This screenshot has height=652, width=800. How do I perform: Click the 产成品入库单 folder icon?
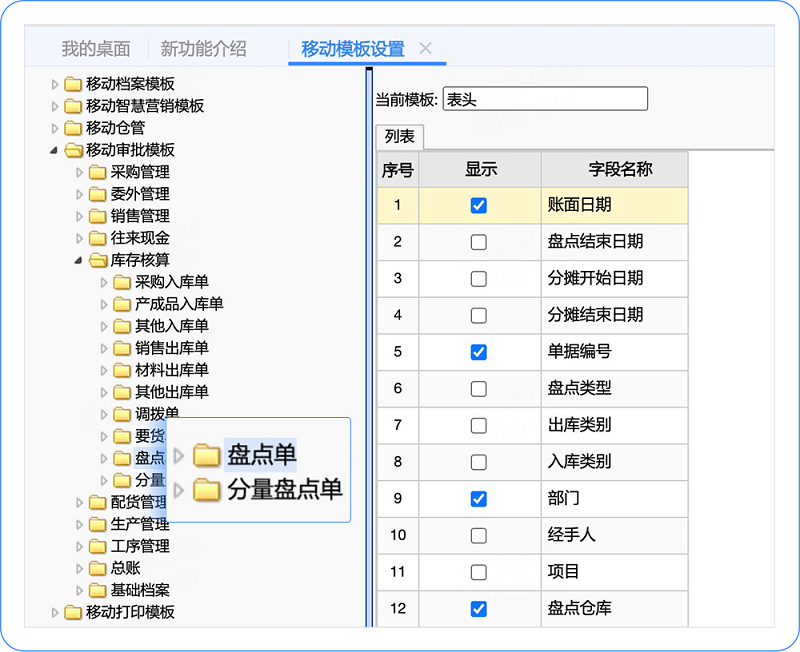[x=122, y=304]
